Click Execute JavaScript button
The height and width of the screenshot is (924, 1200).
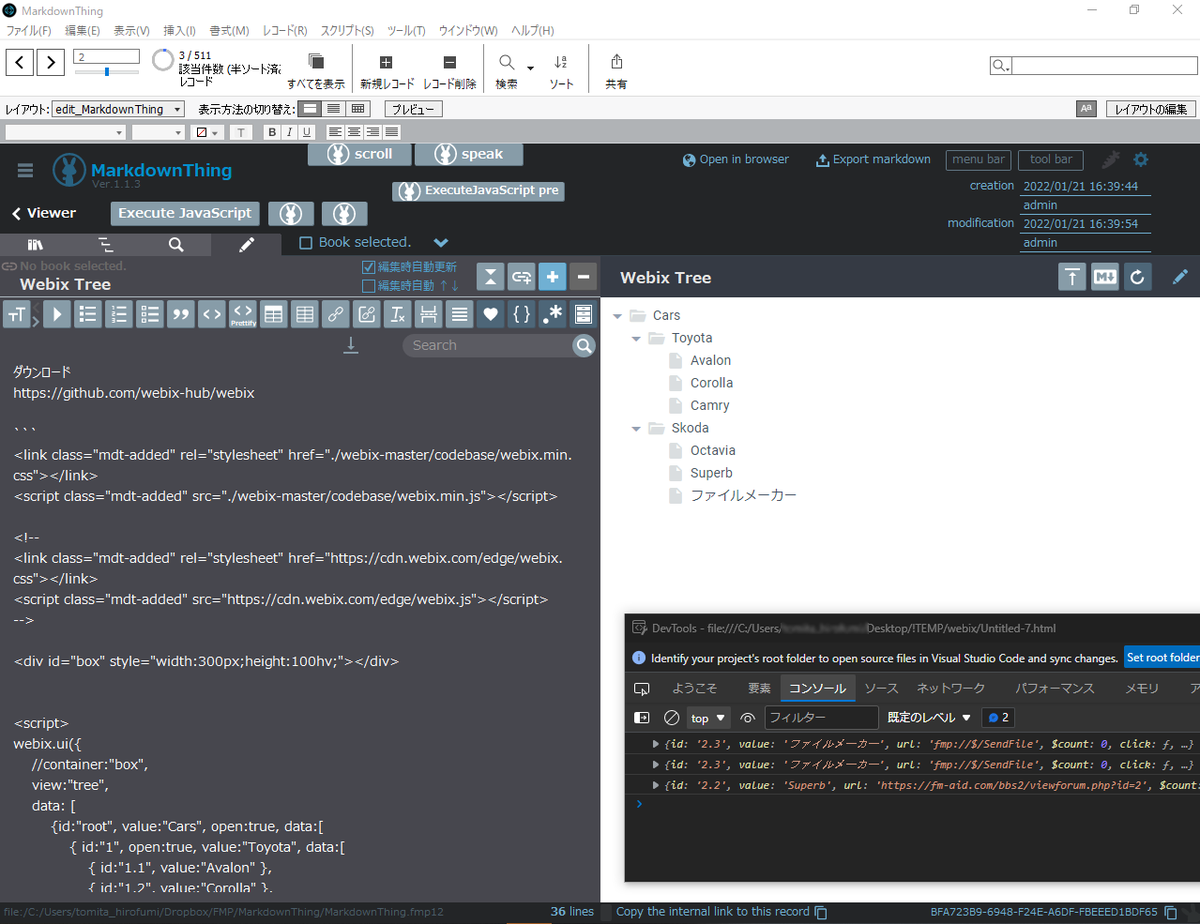click(x=185, y=213)
